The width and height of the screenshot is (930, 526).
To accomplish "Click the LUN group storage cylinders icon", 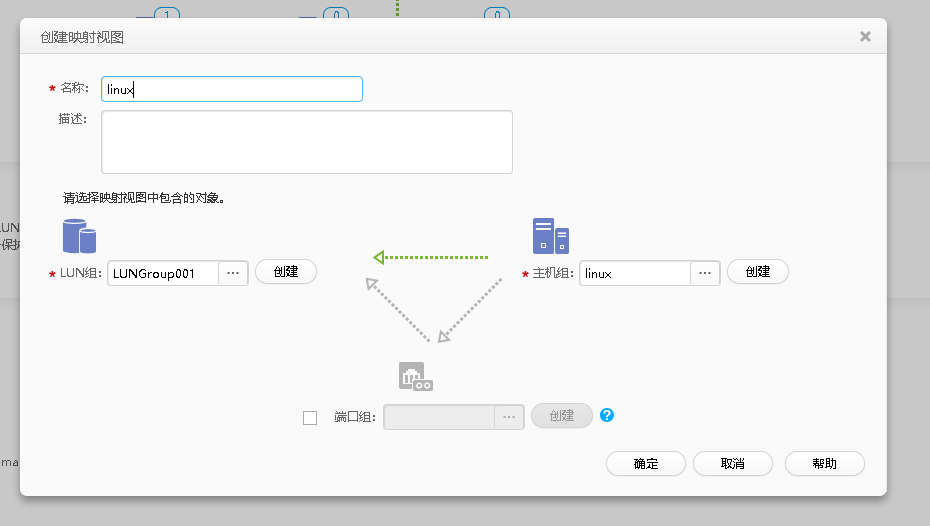I will [x=79, y=236].
